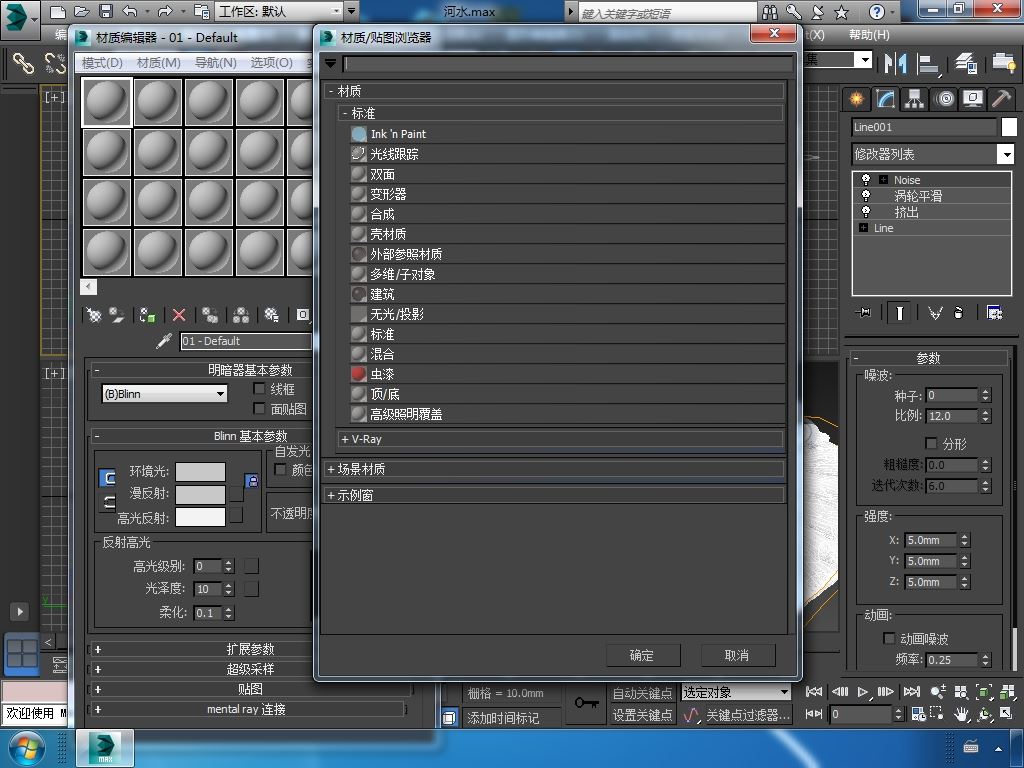Click the 自动关键点 button

[x=642, y=693]
